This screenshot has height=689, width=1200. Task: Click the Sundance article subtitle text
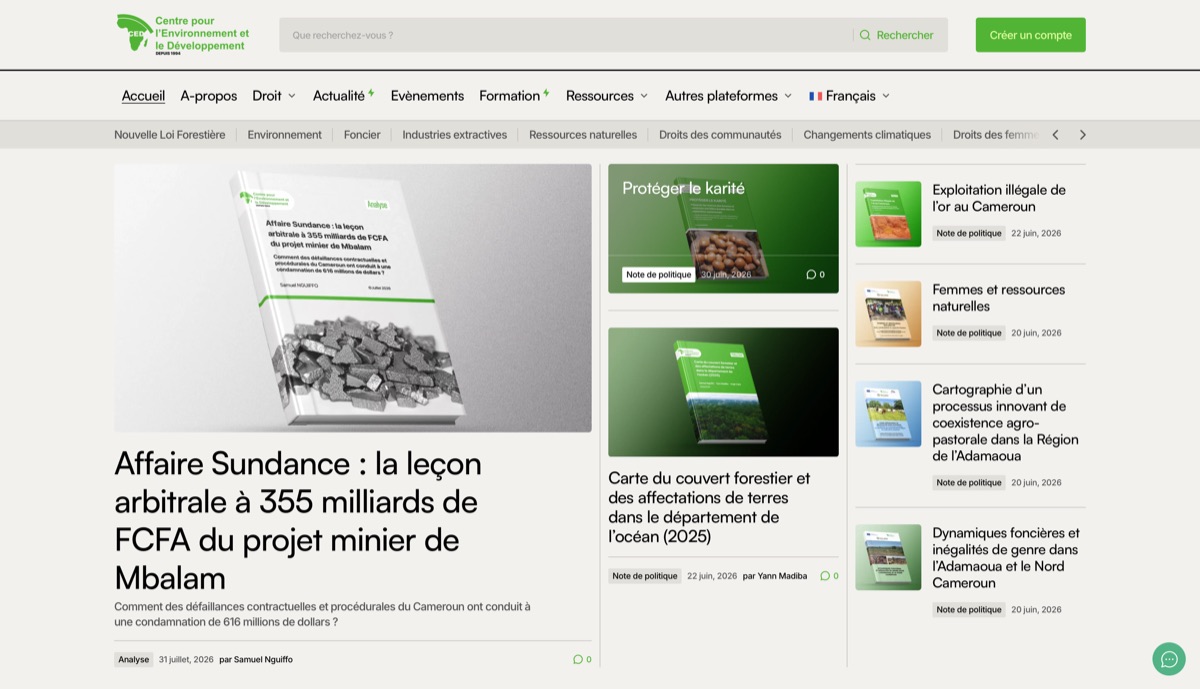pos(322,614)
